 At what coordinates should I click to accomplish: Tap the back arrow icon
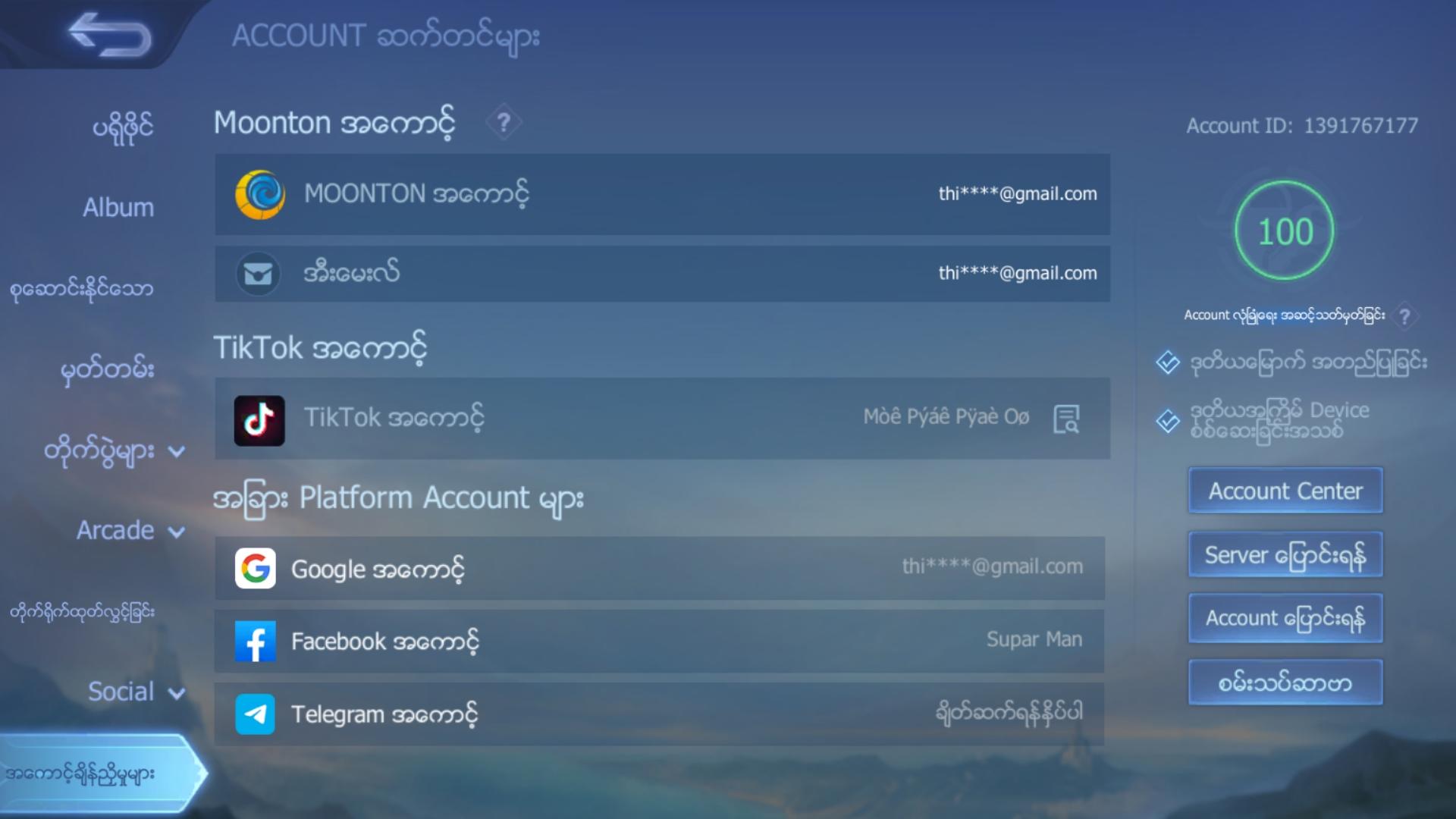(110, 34)
